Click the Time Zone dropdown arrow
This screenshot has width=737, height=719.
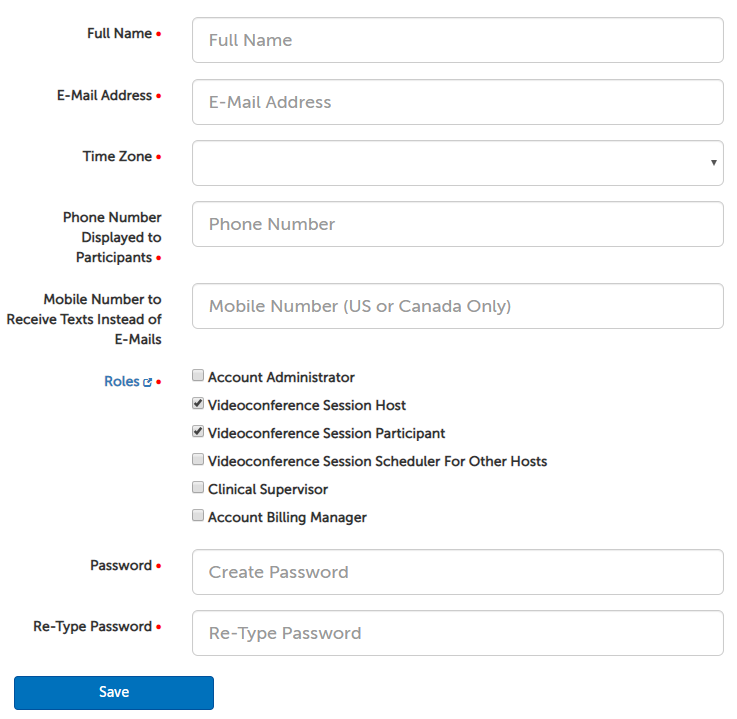point(713,163)
